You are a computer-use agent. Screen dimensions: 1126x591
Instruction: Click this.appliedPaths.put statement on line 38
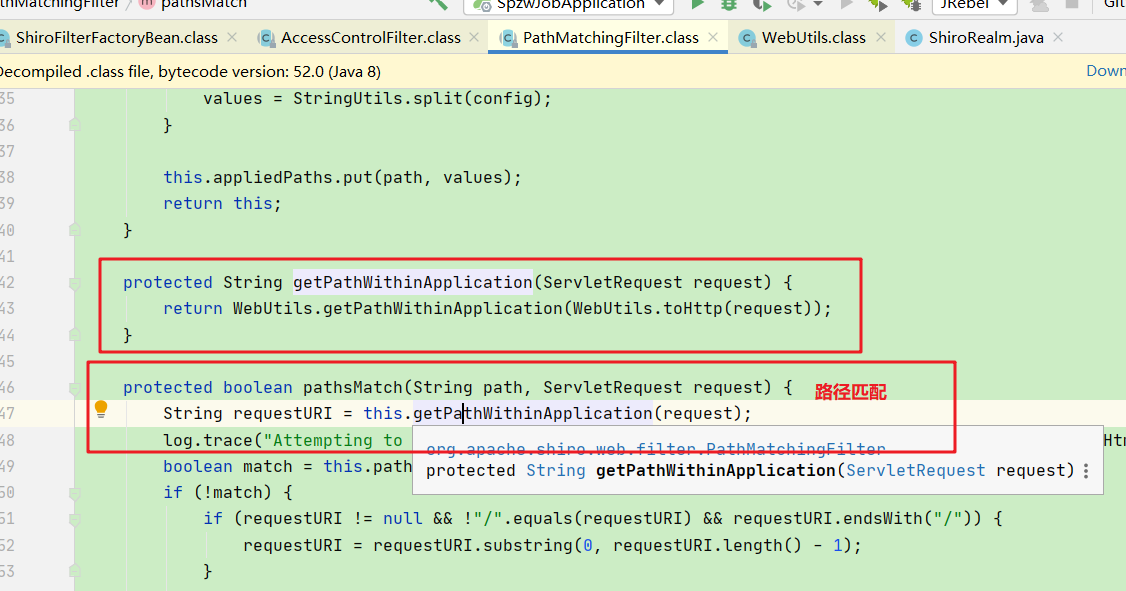pos(342,177)
